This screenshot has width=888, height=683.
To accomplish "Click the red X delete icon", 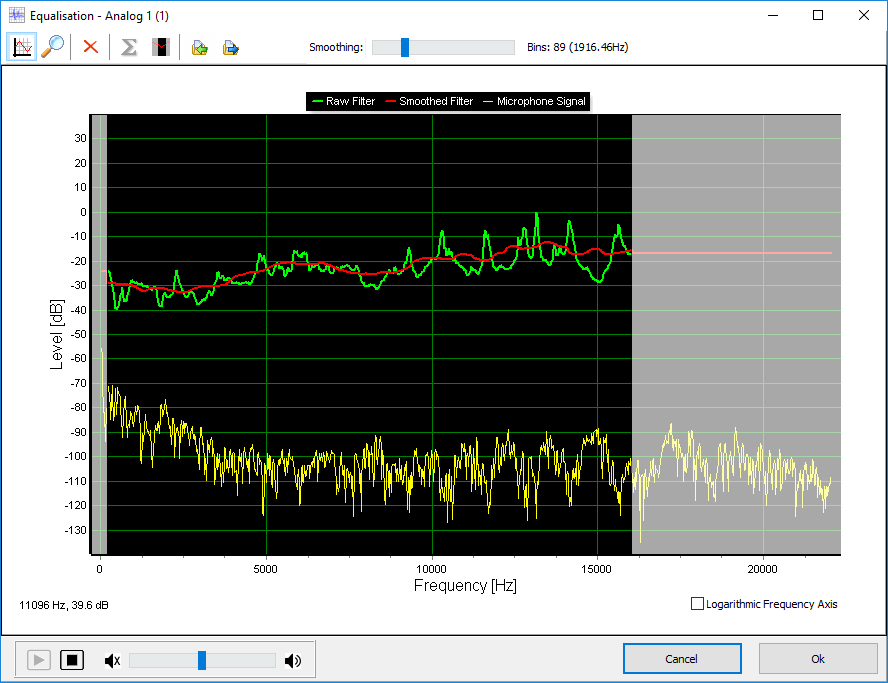I will [x=91, y=46].
